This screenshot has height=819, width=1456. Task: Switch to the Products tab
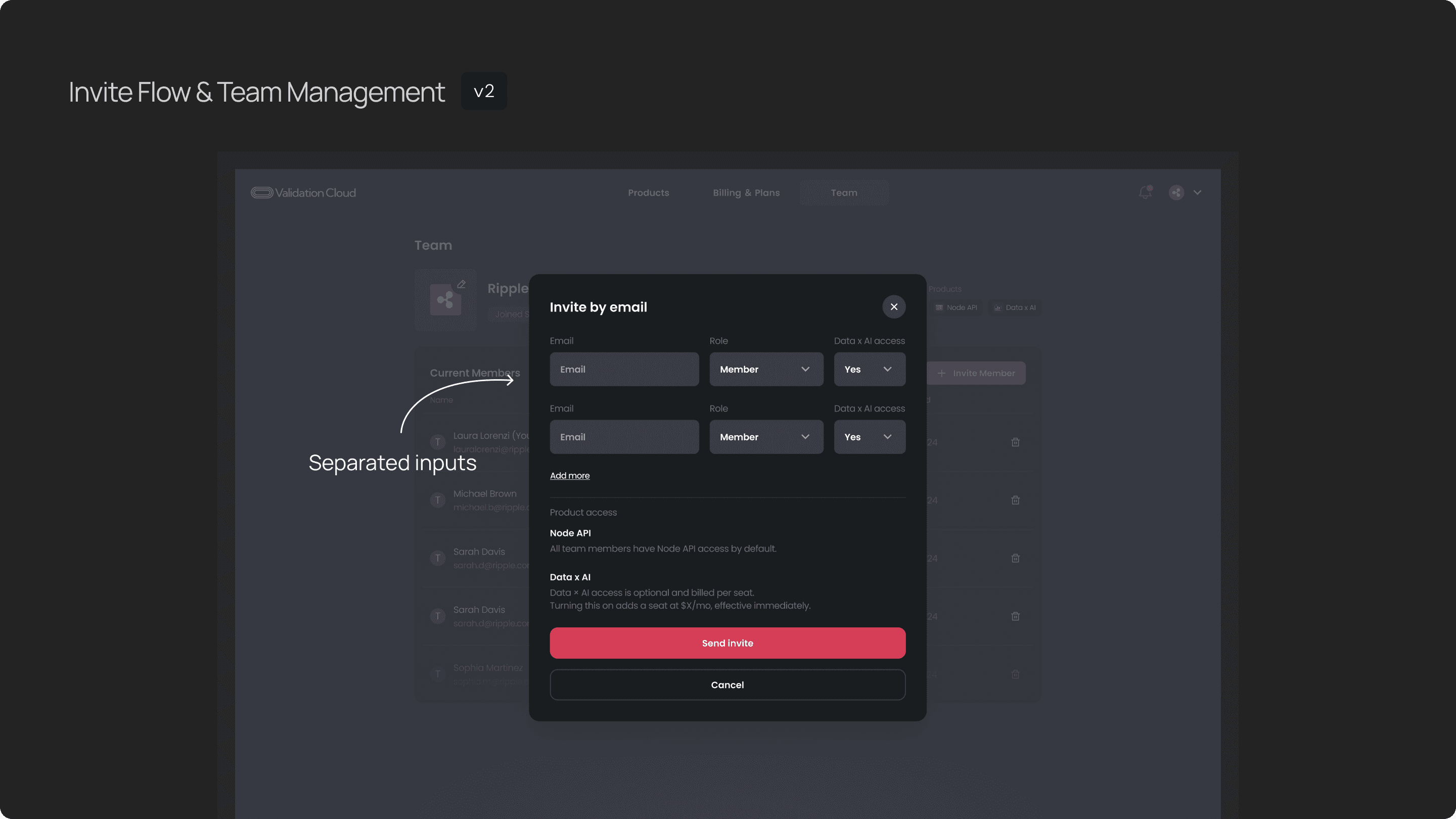click(648, 193)
